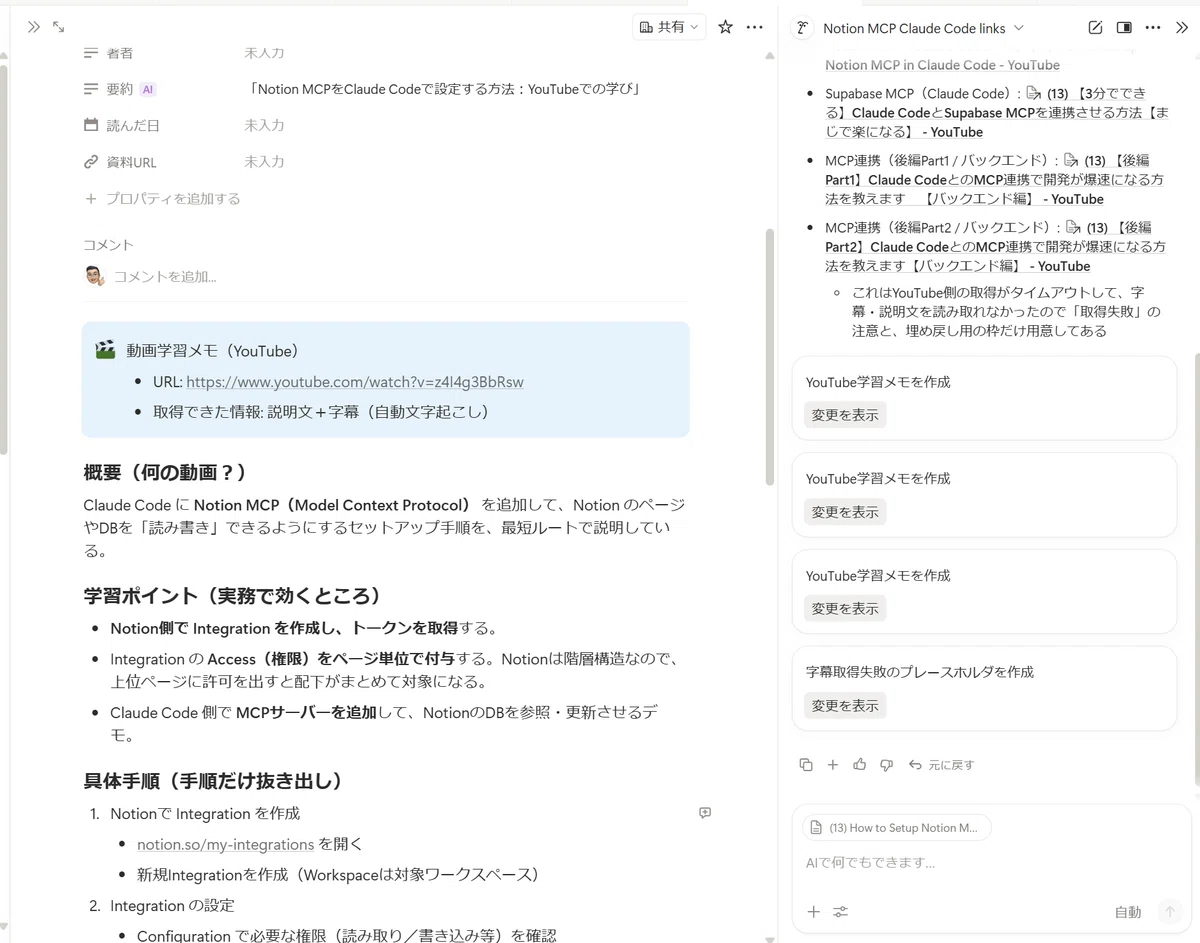Click the YouTube学習メモを作成 title of first card
The image size is (1200, 943).
pyautogui.click(x=878, y=382)
